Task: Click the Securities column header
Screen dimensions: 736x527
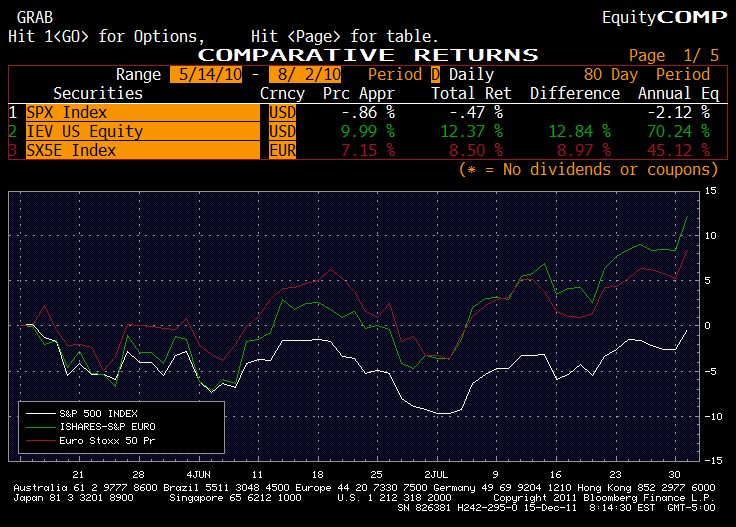Action: pyautogui.click(x=98, y=93)
